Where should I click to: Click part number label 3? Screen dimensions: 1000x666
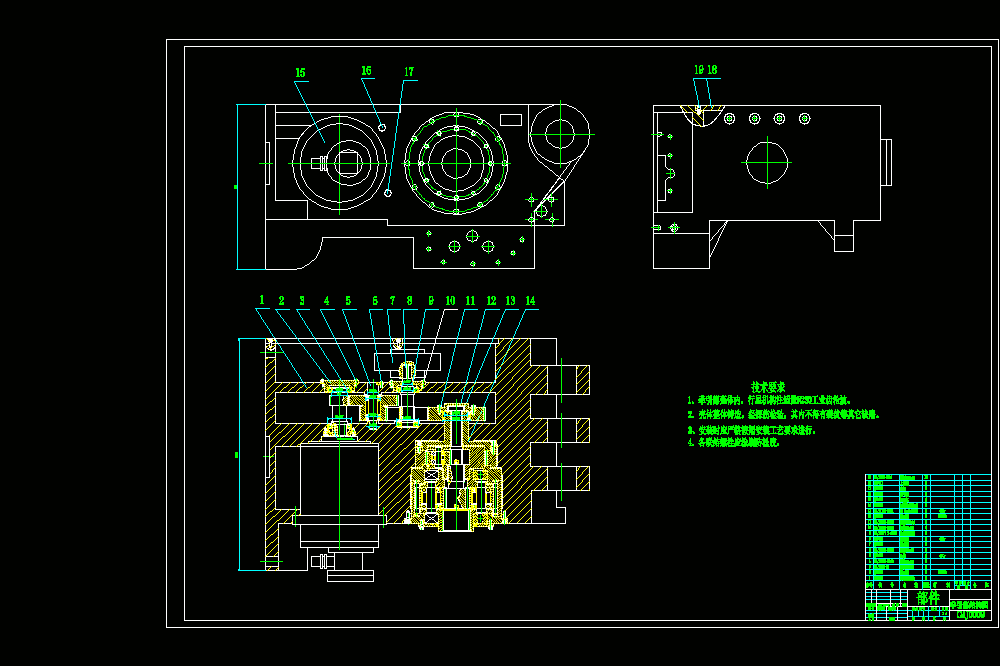(302, 300)
